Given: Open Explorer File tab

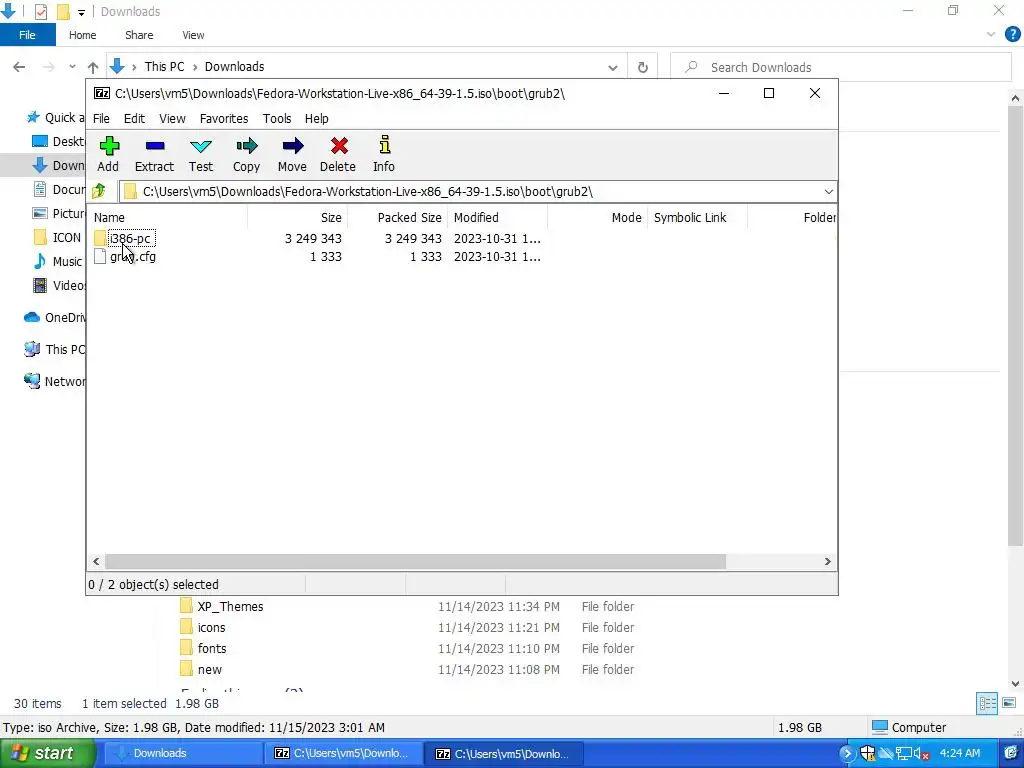Looking at the screenshot, I should point(27,35).
